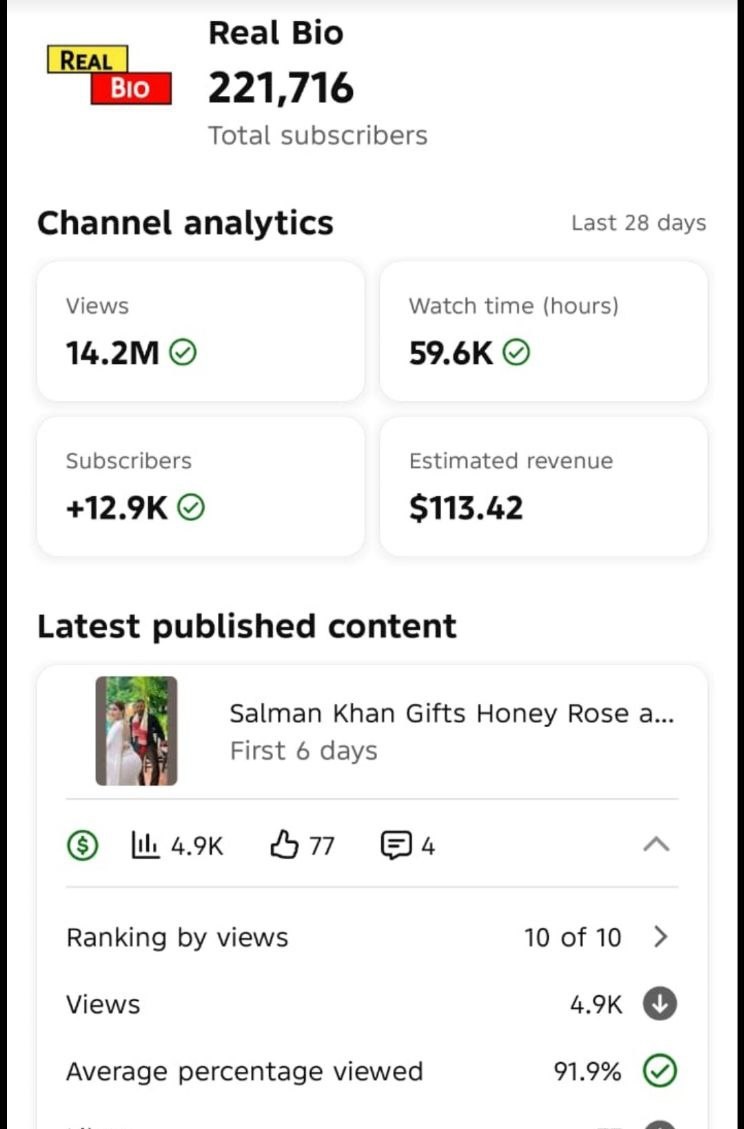The image size is (744, 1129).
Task: Open the Last 28 days period selector
Action: (x=638, y=223)
